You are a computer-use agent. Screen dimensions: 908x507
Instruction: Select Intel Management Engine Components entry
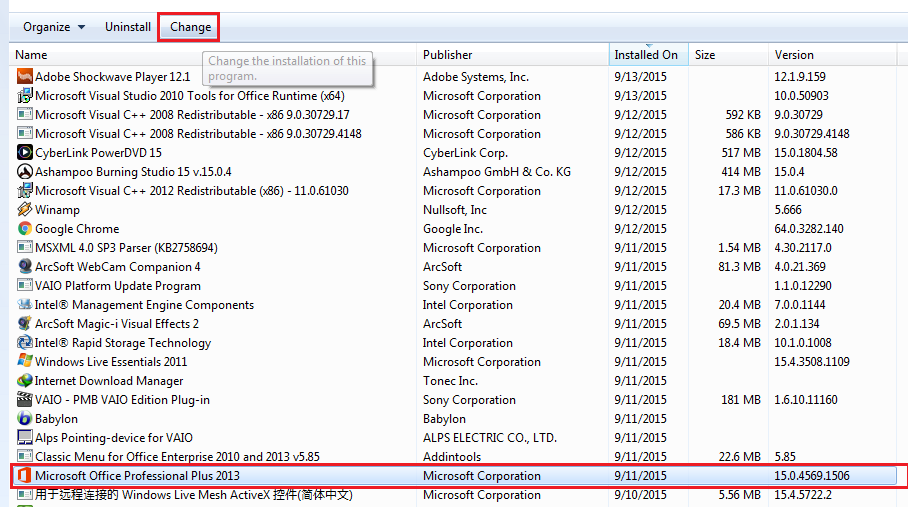[144, 304]
